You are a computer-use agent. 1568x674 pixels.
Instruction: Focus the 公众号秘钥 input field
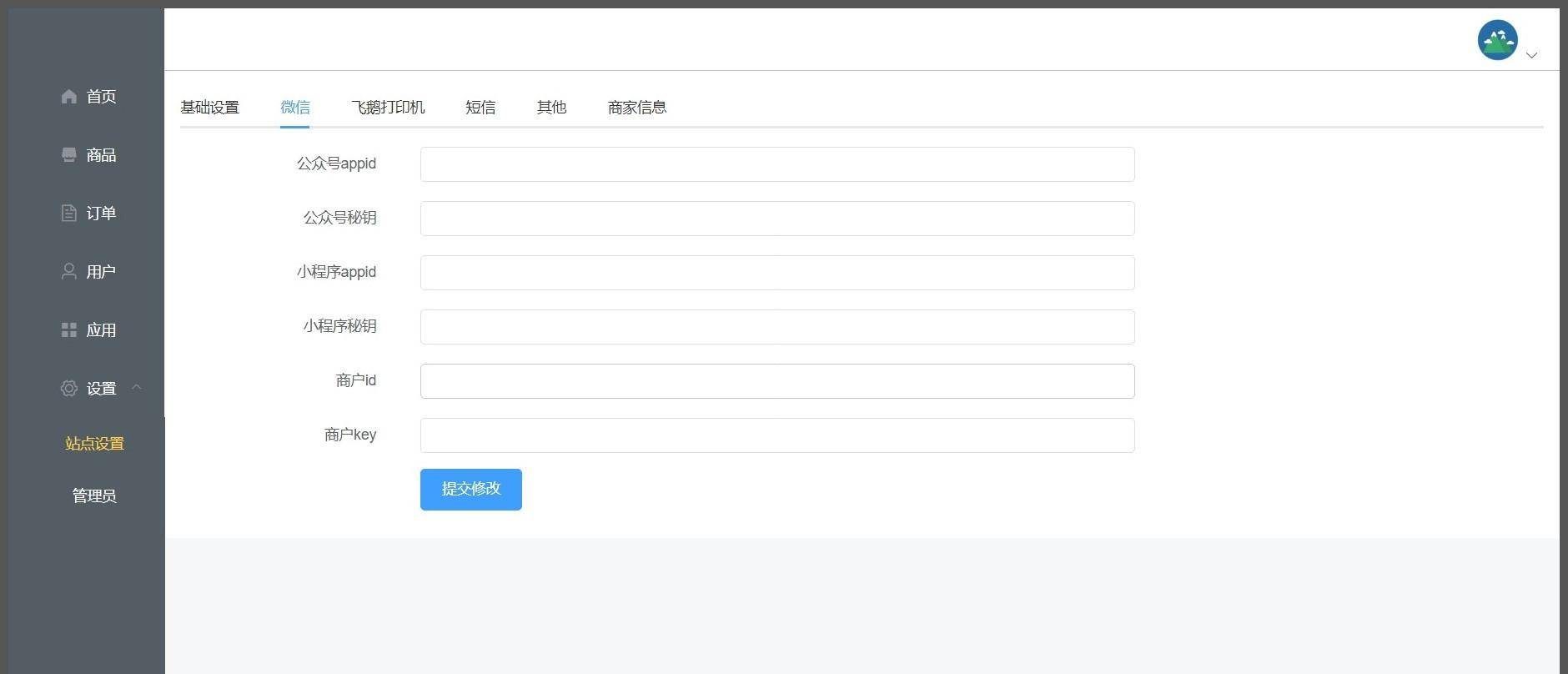coord(777,219)
